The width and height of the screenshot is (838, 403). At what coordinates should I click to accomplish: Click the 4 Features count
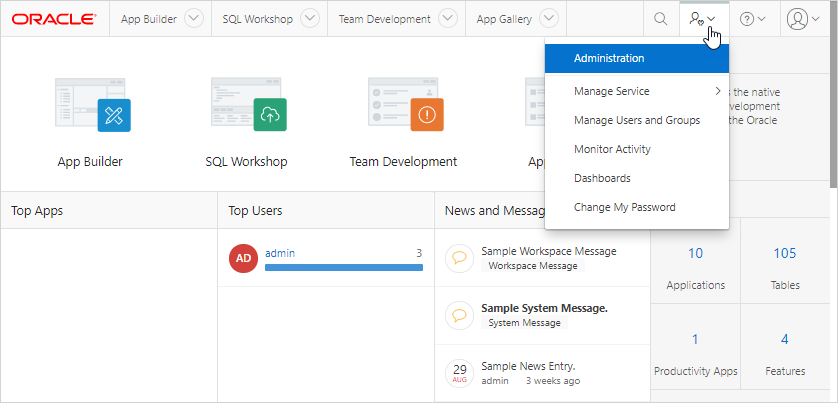[785, 339]
